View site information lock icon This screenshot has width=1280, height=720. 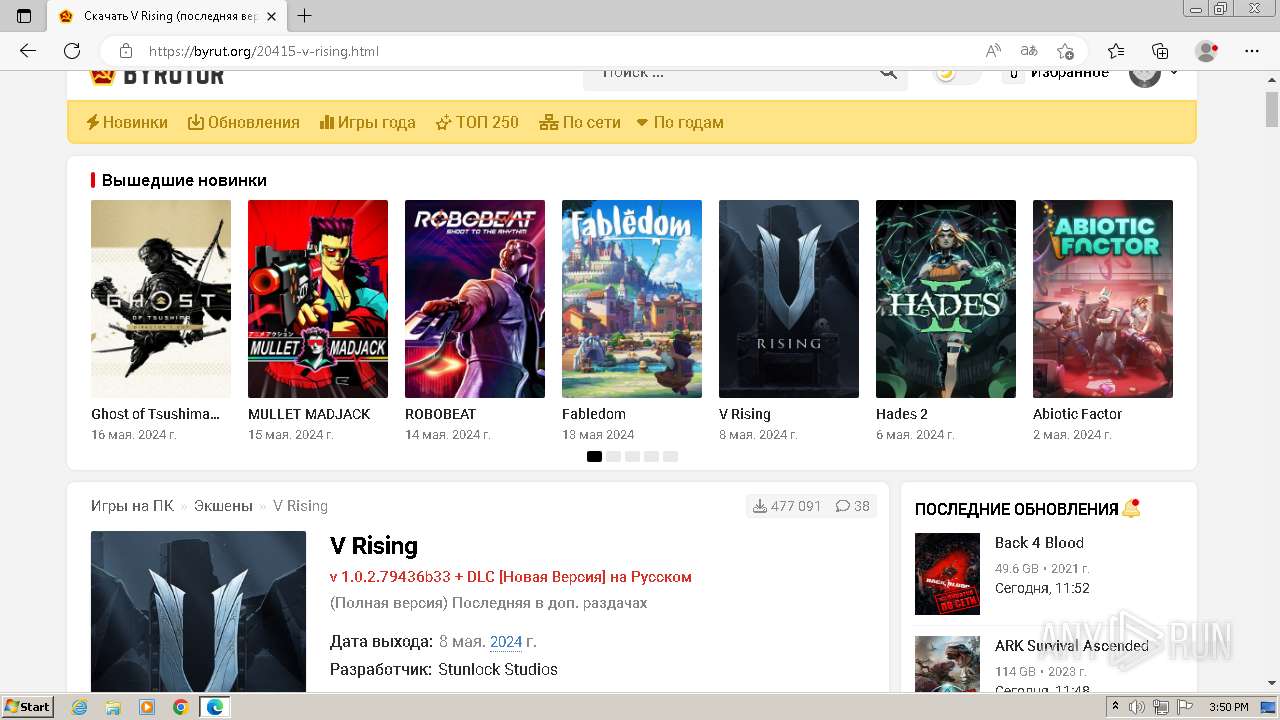click(x=126, y=51)
